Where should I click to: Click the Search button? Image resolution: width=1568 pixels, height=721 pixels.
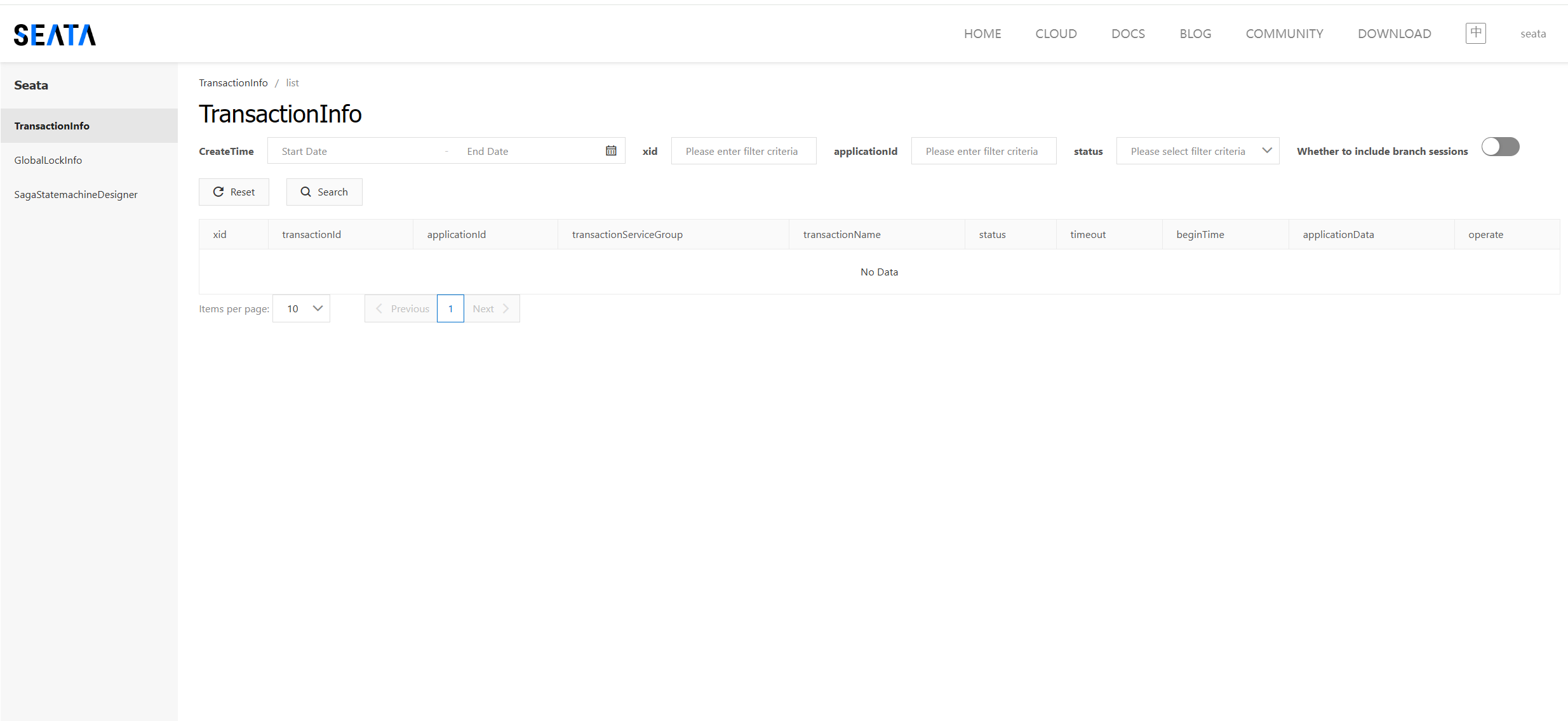(324, 192)
